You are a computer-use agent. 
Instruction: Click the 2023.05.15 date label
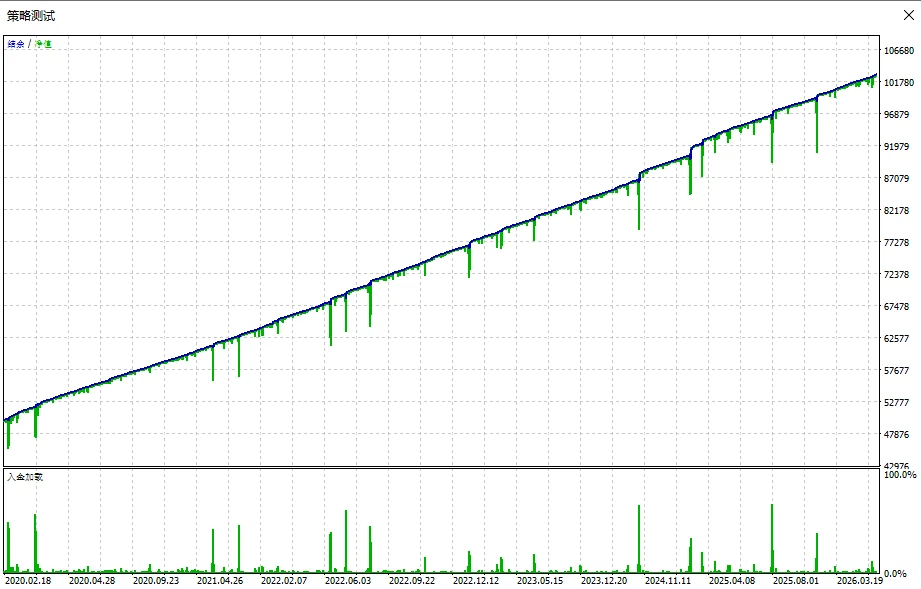coord(540,581)
